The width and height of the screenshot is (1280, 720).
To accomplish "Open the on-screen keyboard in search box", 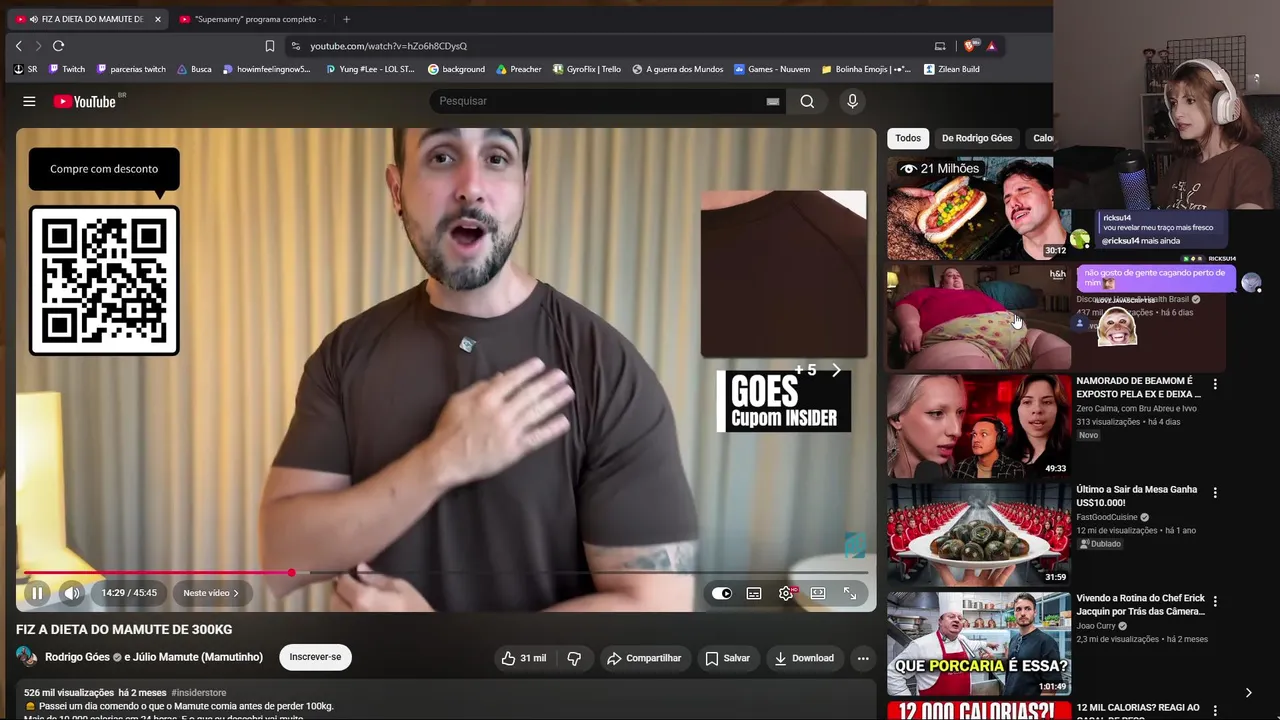I will pos(773,101).
